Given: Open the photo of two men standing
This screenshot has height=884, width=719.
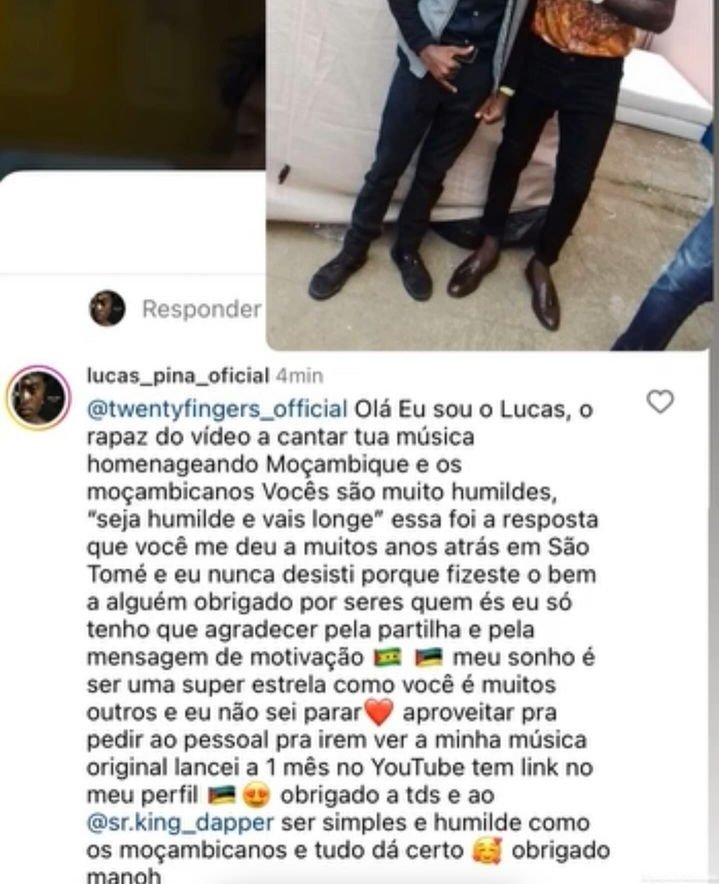Looking at the screenshot, I should [489, 174].
